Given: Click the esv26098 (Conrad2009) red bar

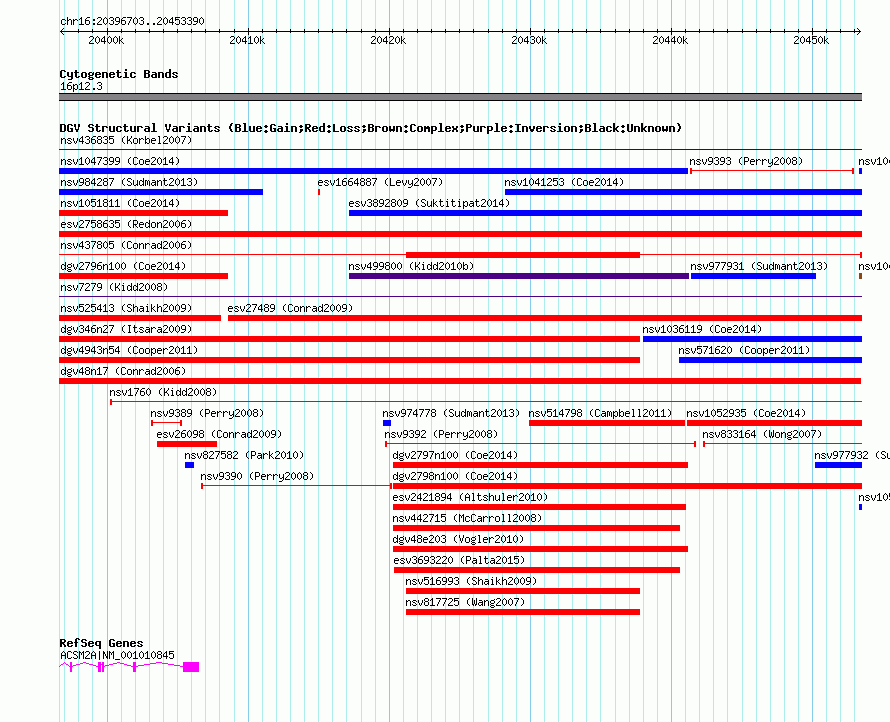Looking at the screenshot, I should click(x=187, y=444).
